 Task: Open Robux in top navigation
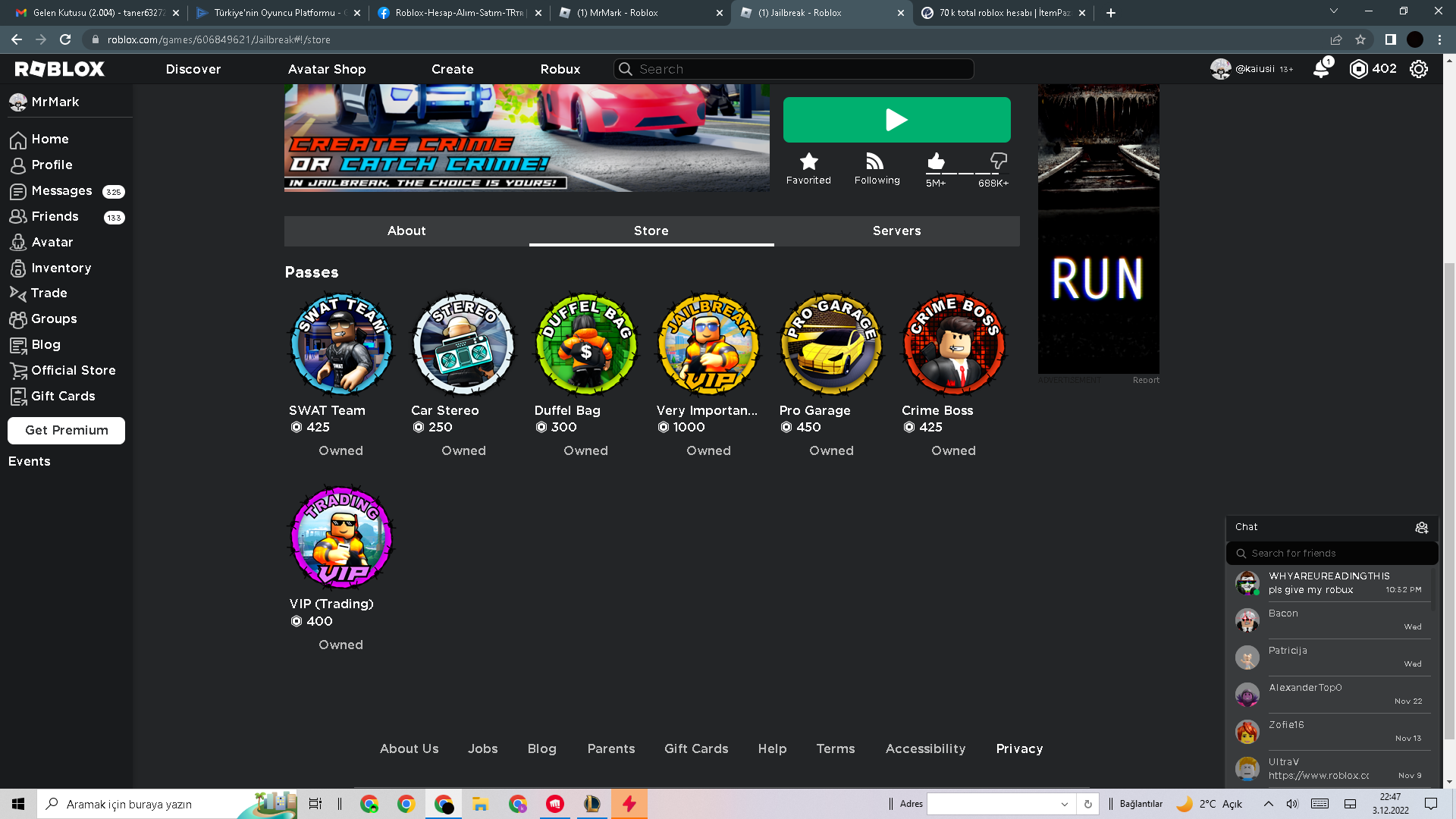pyautogui.click(x=560, y=69)
